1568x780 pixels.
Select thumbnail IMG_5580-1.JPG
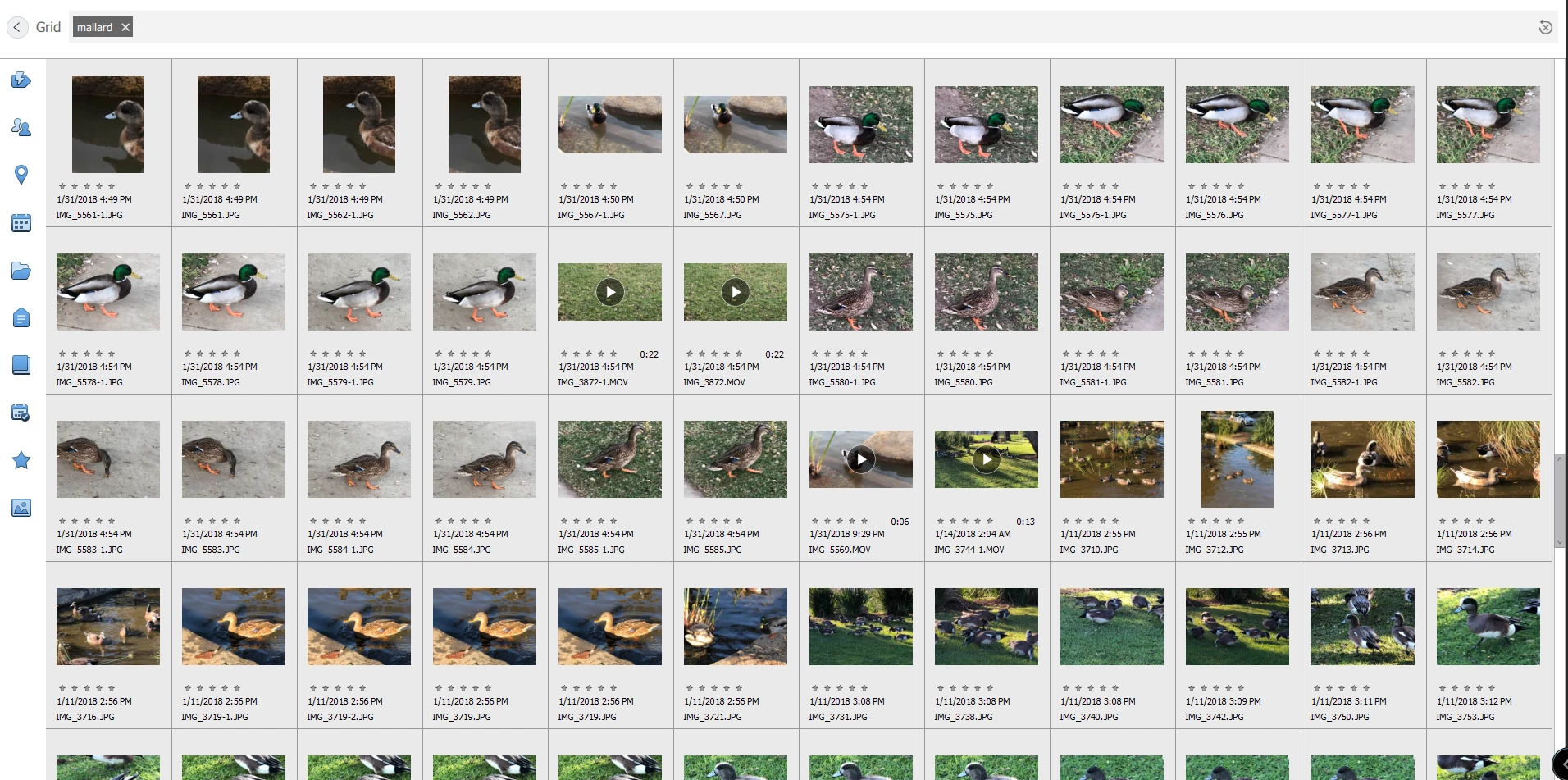pyautogui.click(x=861, y=292)
